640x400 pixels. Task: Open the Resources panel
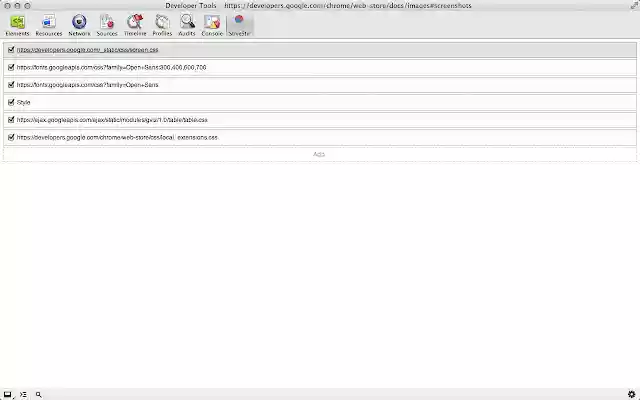pyautogui.click(x=49, y=25)
